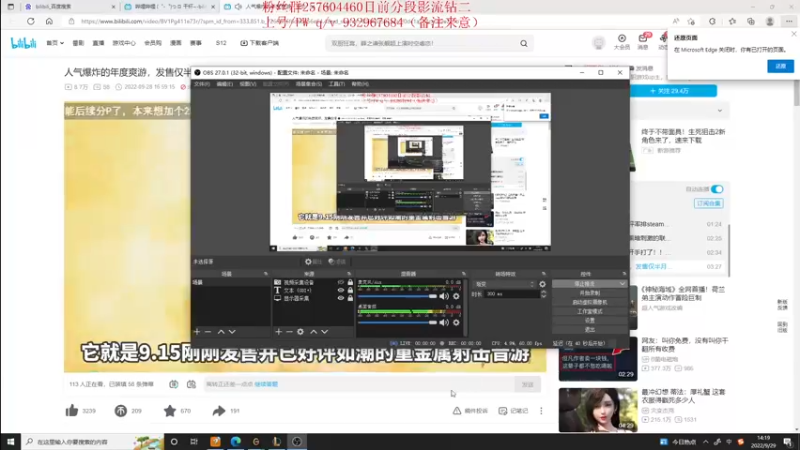Viewport: 800px width, 450px height.
Task: Toggle lock on text (GDI+) source
Action: [x=350, y=290]
